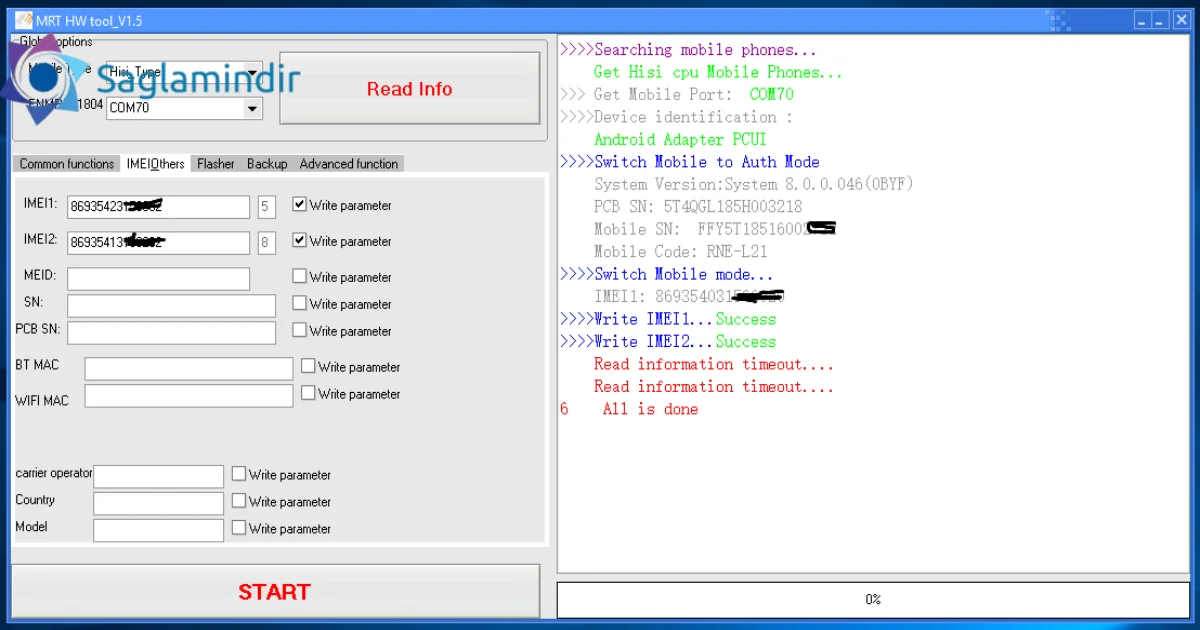1200x630 pixels.
Task: Tick Write parameter for WIFI MAC
Action: pos(308,394)
